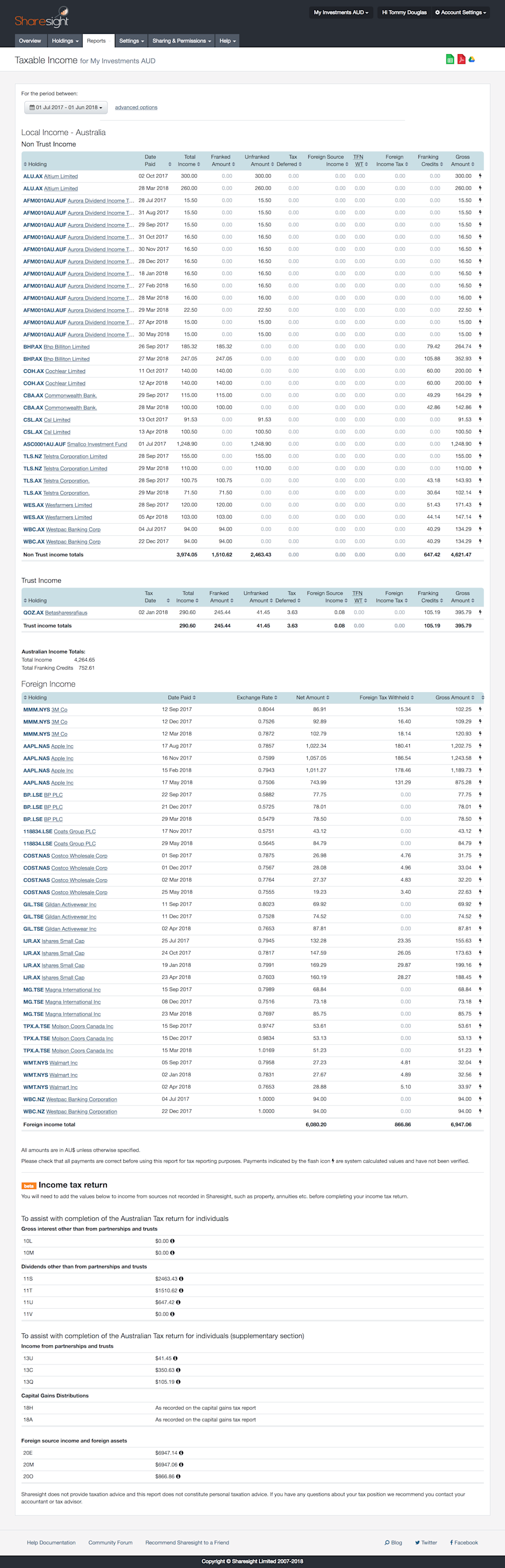Sort Trust Income table by Tax Date
Image resolution: width=505 pixels, height=1568 pixels.
(x=157, y=596)
